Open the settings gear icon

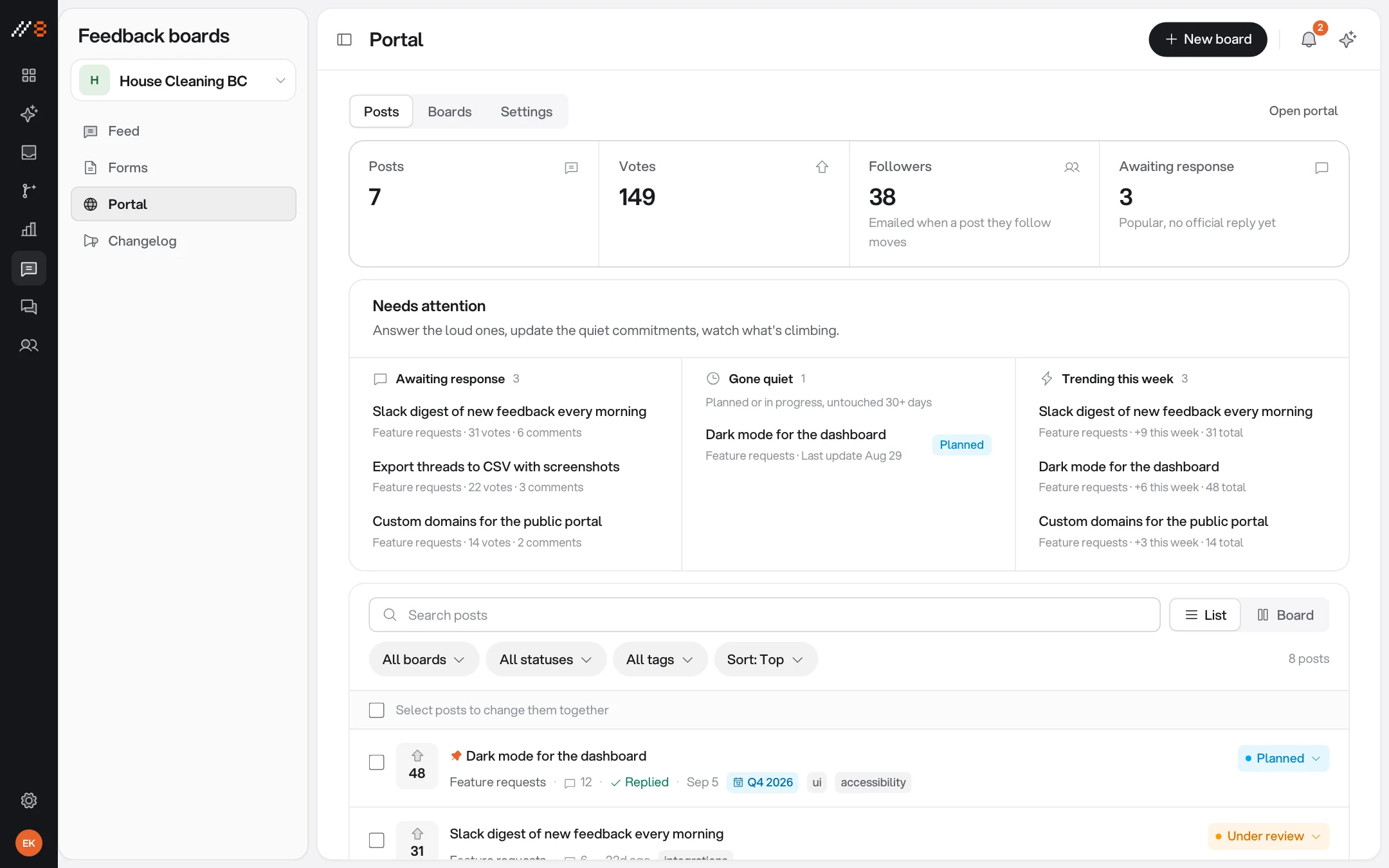[29, 800]
